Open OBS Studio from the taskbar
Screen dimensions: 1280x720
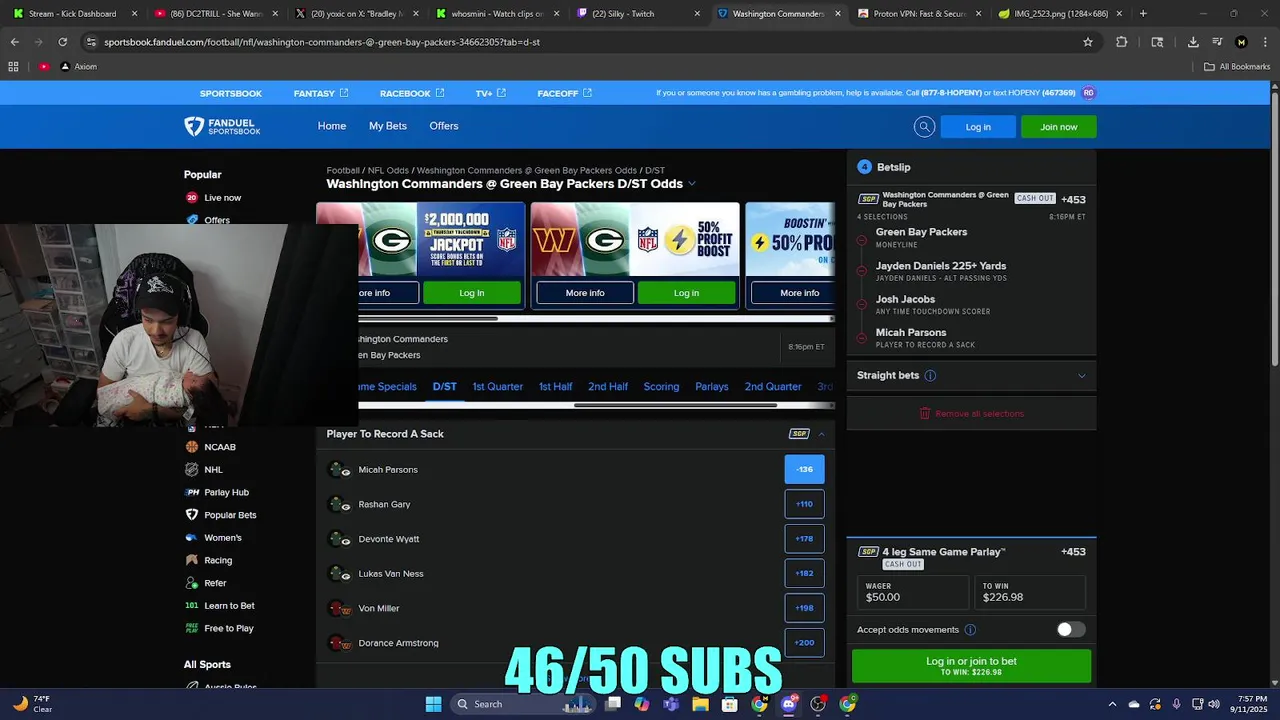pos(818,704)
